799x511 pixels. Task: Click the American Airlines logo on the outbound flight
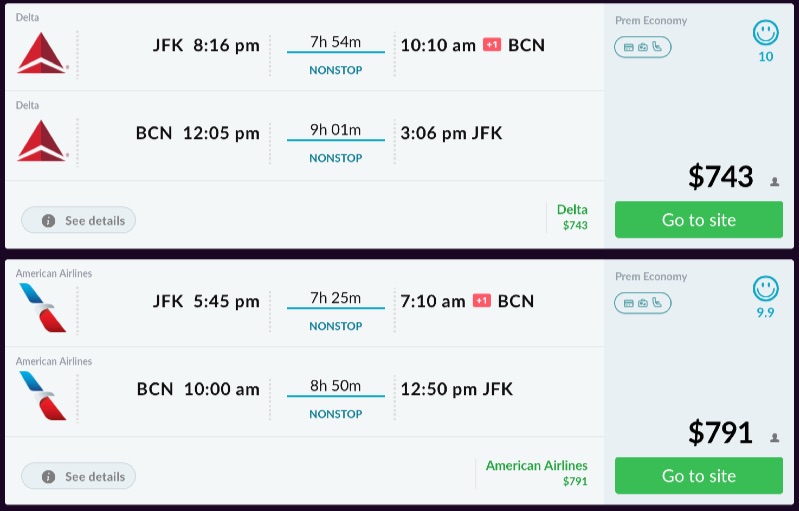pyautogui.click(x=42, y=307)
